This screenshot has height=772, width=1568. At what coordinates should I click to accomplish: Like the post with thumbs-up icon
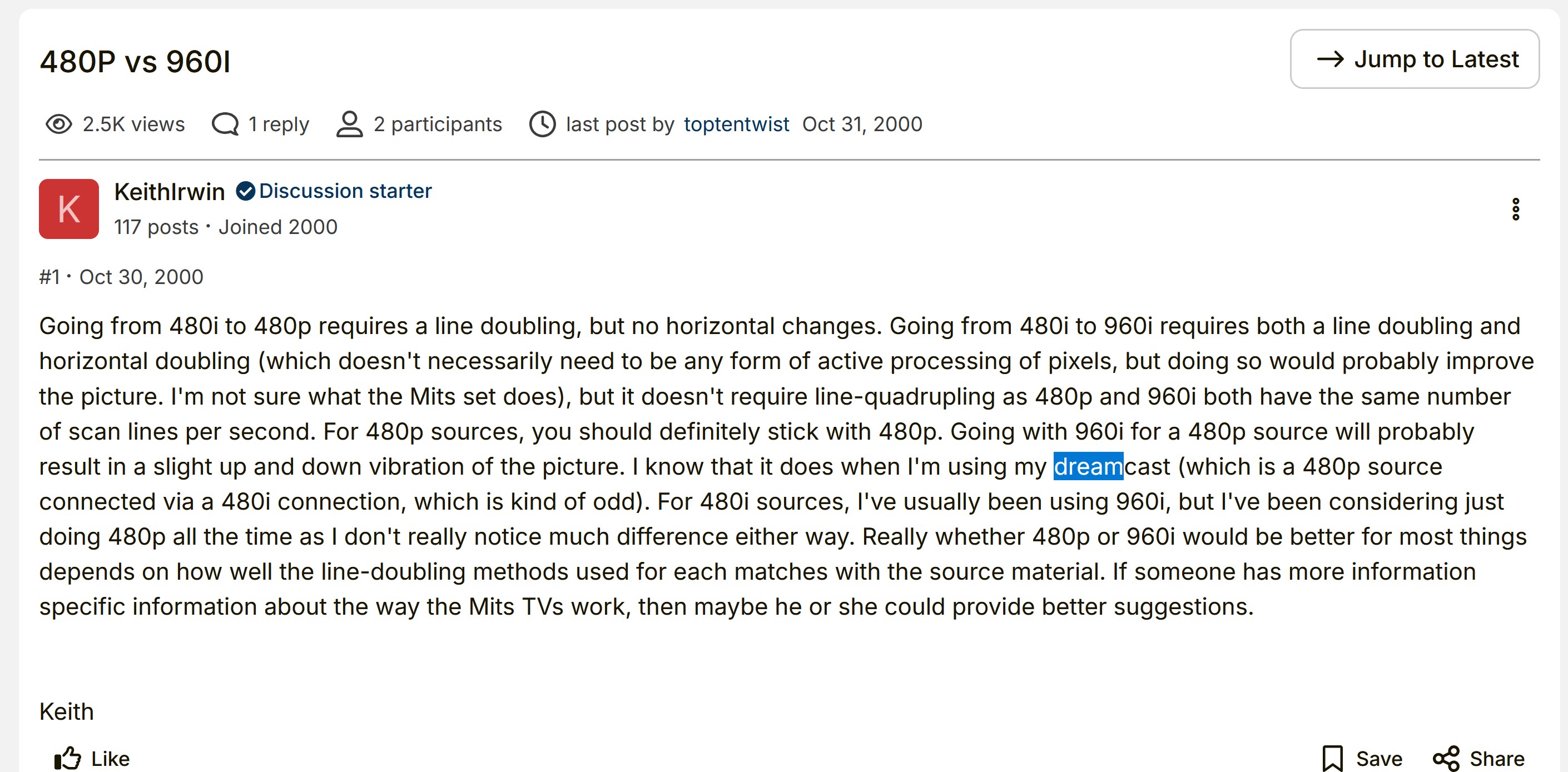68,758
